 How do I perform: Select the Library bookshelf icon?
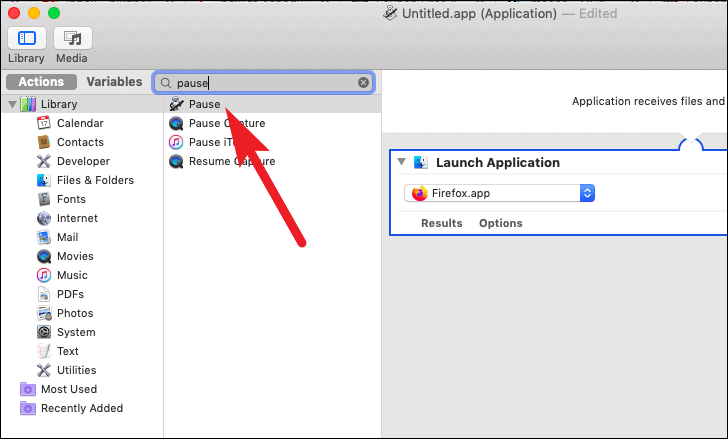28,104
